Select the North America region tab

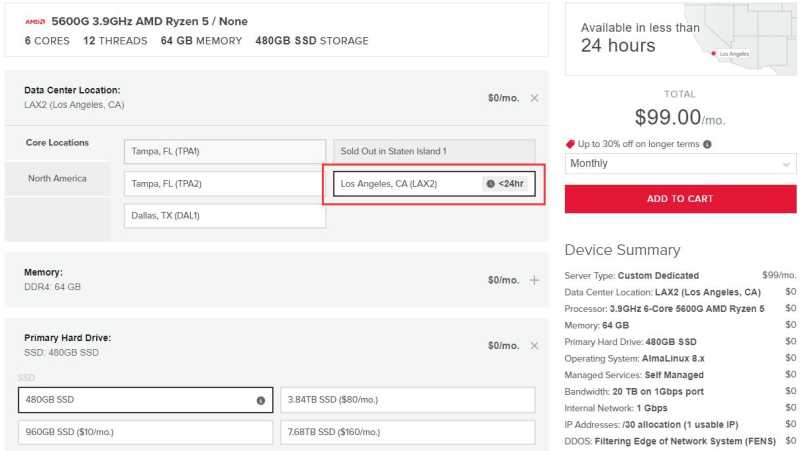[57, 179]
